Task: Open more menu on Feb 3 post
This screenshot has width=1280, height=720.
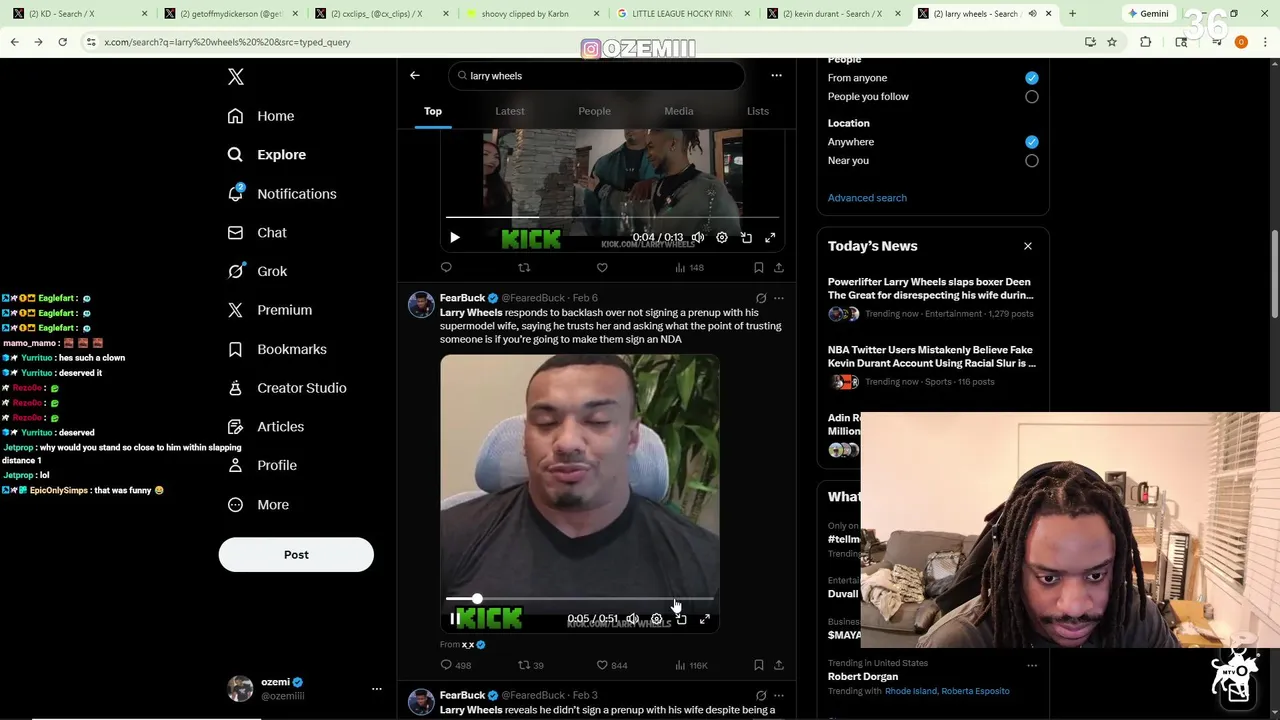Action: 779,695
